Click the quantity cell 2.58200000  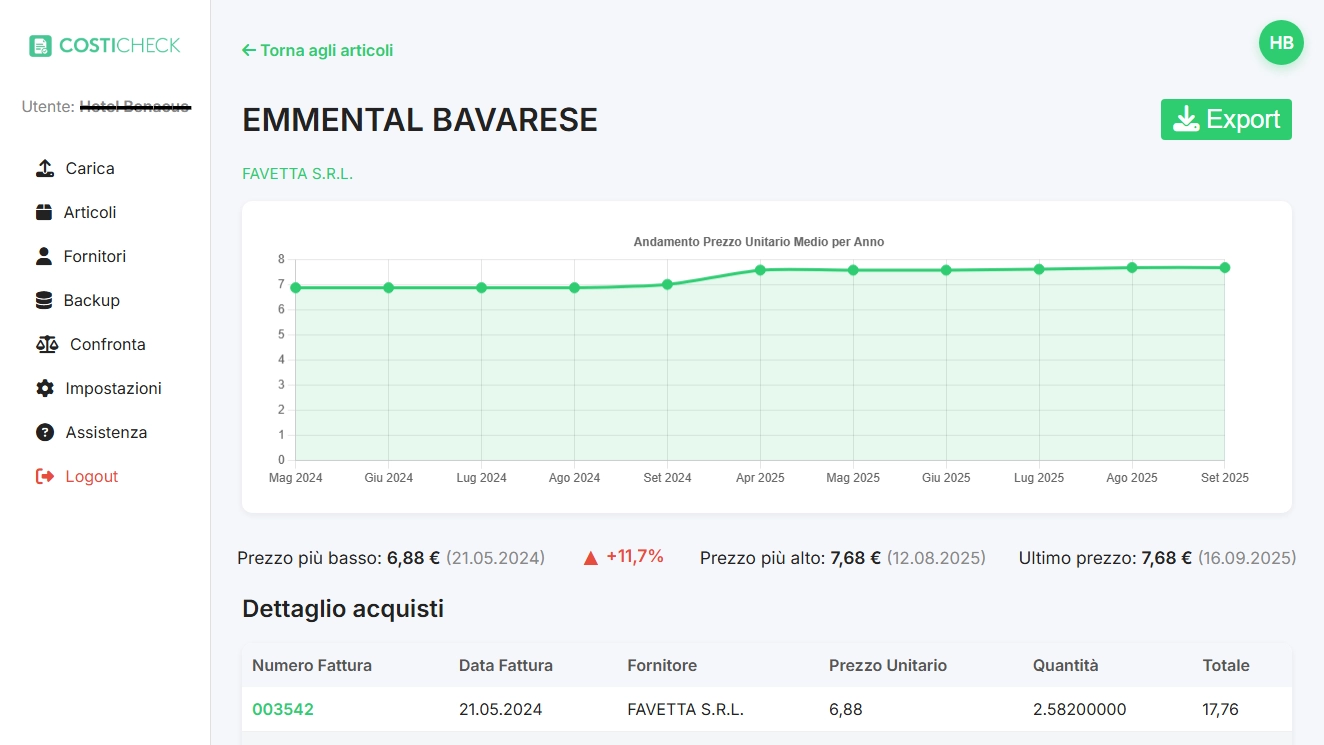1080,709
